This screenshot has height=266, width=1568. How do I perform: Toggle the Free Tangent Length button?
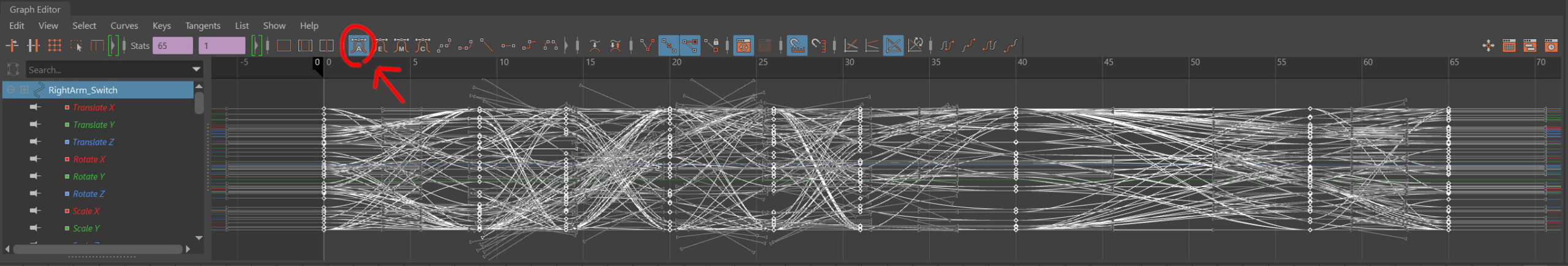coord(690,45)
